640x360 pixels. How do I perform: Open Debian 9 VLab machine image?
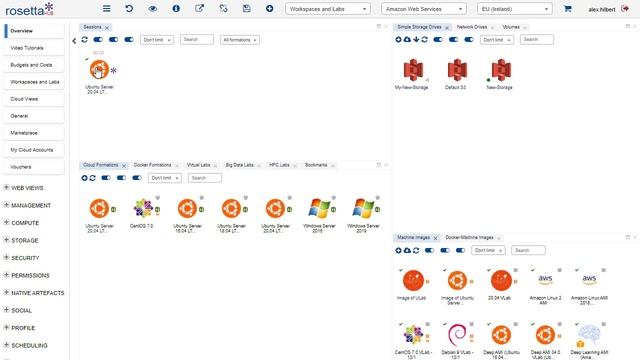457,335
